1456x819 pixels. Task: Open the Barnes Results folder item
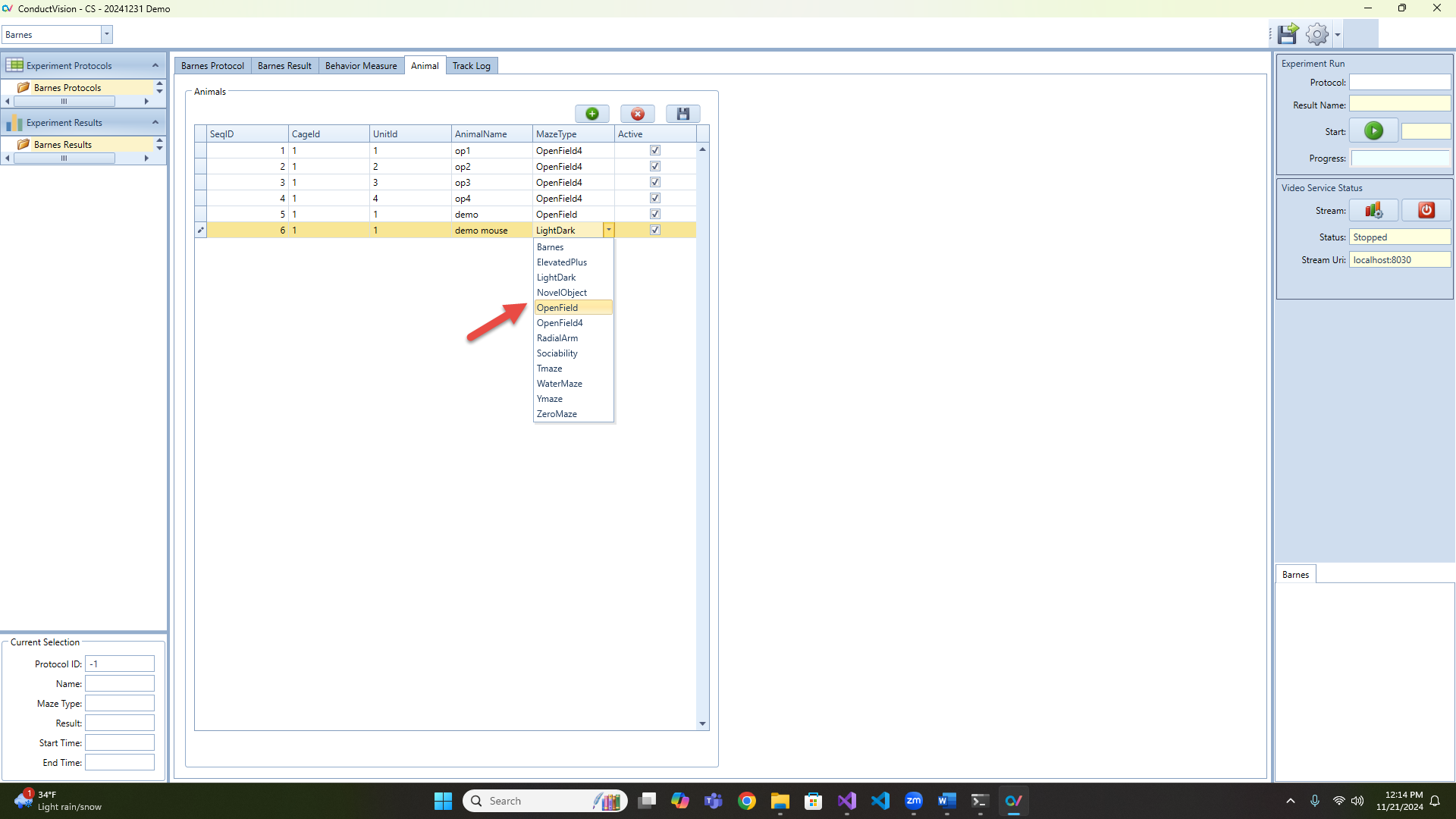[63, 145]
